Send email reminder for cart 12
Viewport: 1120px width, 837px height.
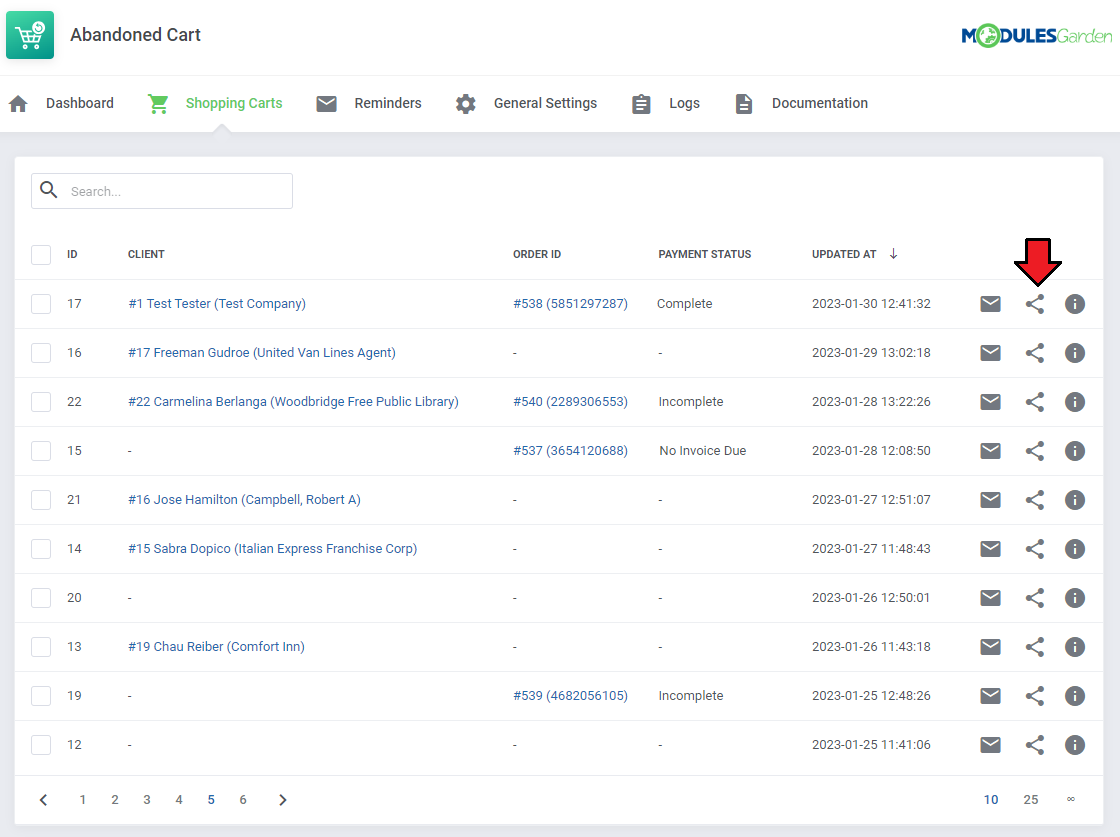pyautogui.click(x=990, y=745)
